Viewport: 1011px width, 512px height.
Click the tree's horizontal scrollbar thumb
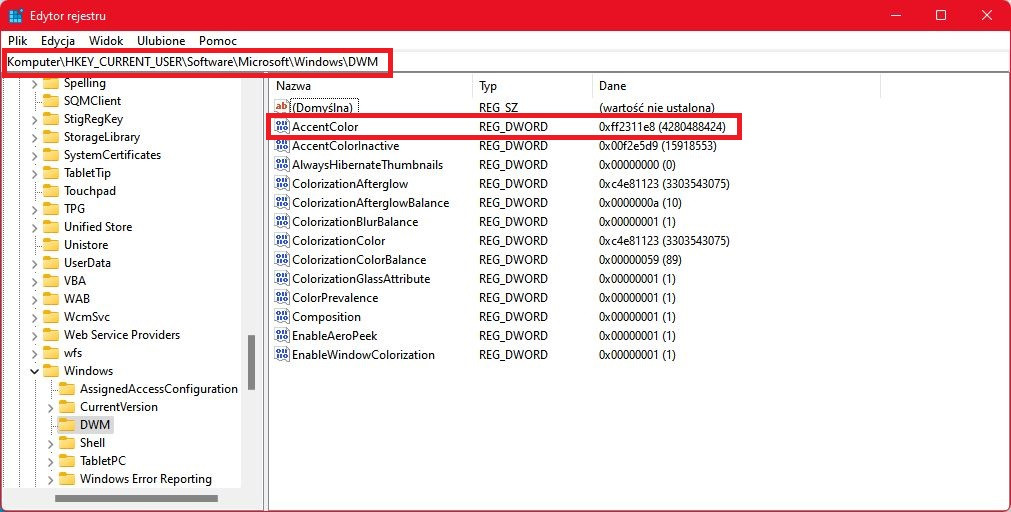tap(137, 498)
